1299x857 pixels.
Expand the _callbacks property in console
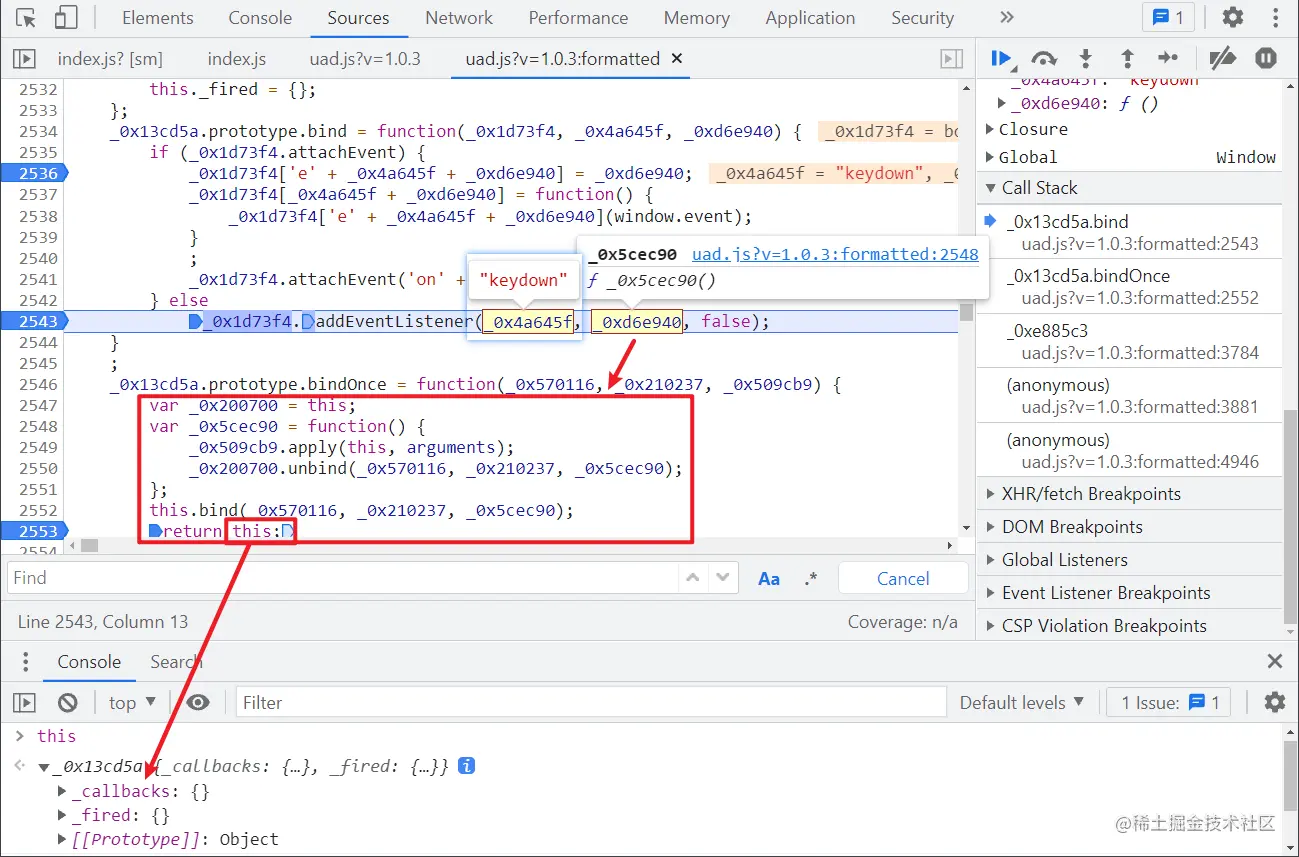pyautogui.click(x=63, y=792)
